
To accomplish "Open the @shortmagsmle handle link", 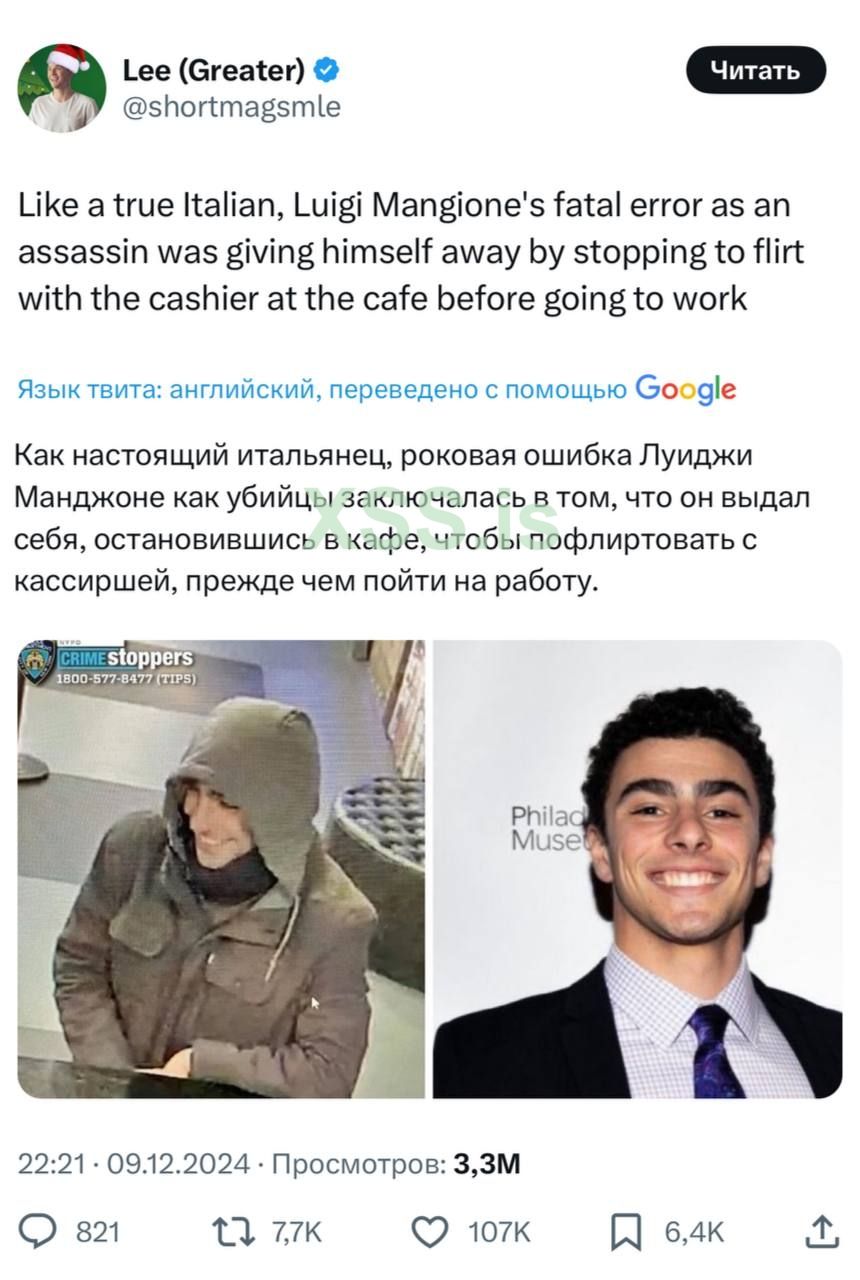I will [231, 107].
